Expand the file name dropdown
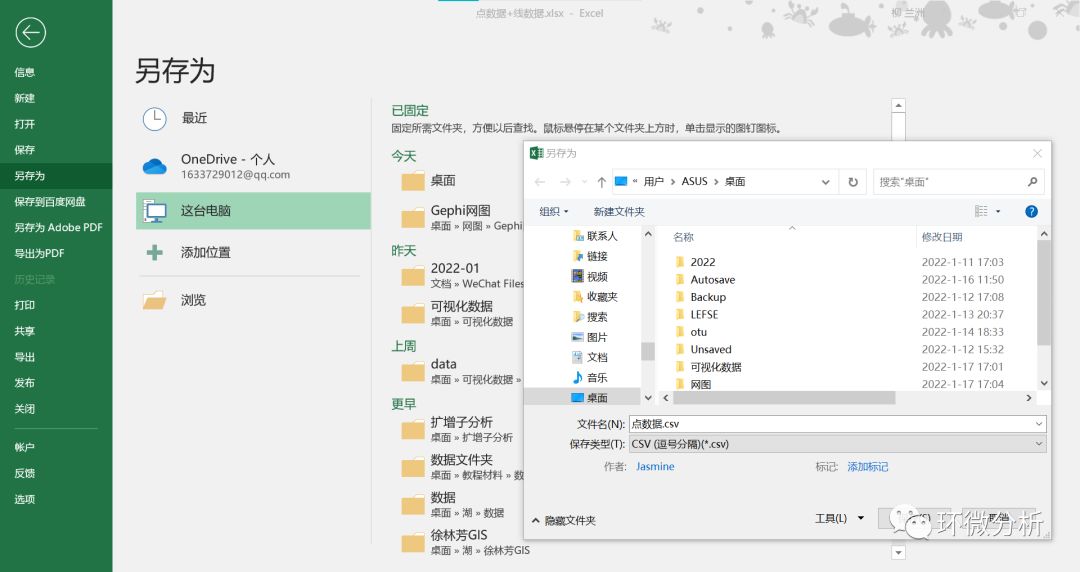This screenshot has width=1080, height=572. coord(1039,424)
